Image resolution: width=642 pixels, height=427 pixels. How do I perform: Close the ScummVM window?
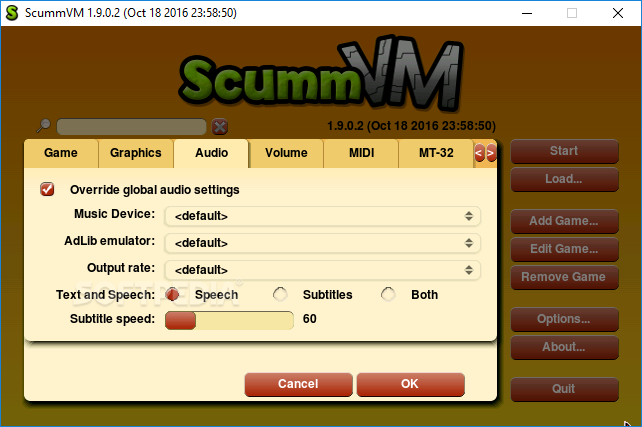617,13
